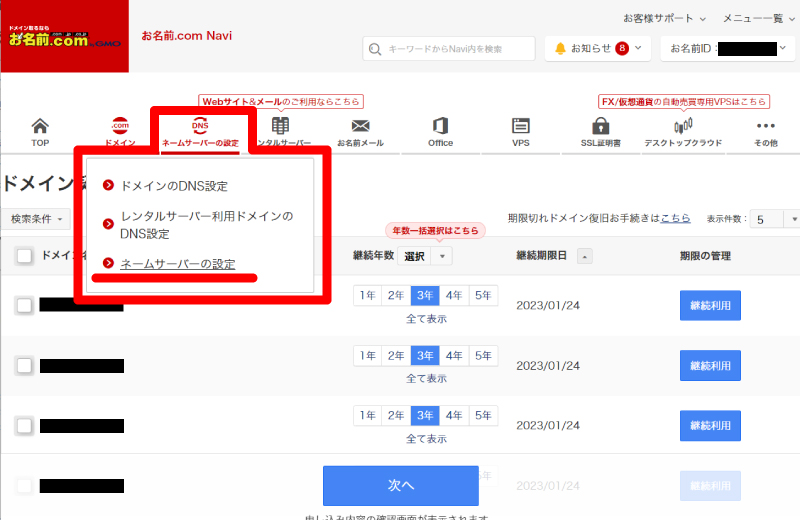The height and width of the screenshot is (520, 800).
Task: Open the DNS name server settings icon
Action: [200, 127]
